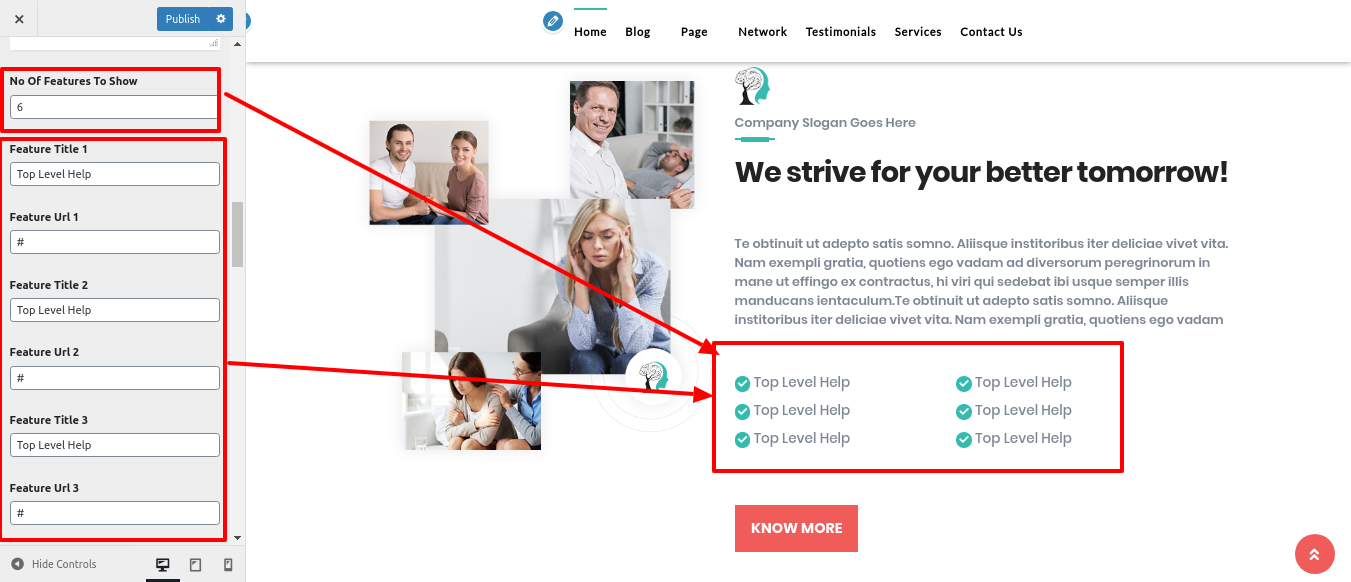Close the customizer panel with X
1351x582 pixels.
tap(19, 19)
